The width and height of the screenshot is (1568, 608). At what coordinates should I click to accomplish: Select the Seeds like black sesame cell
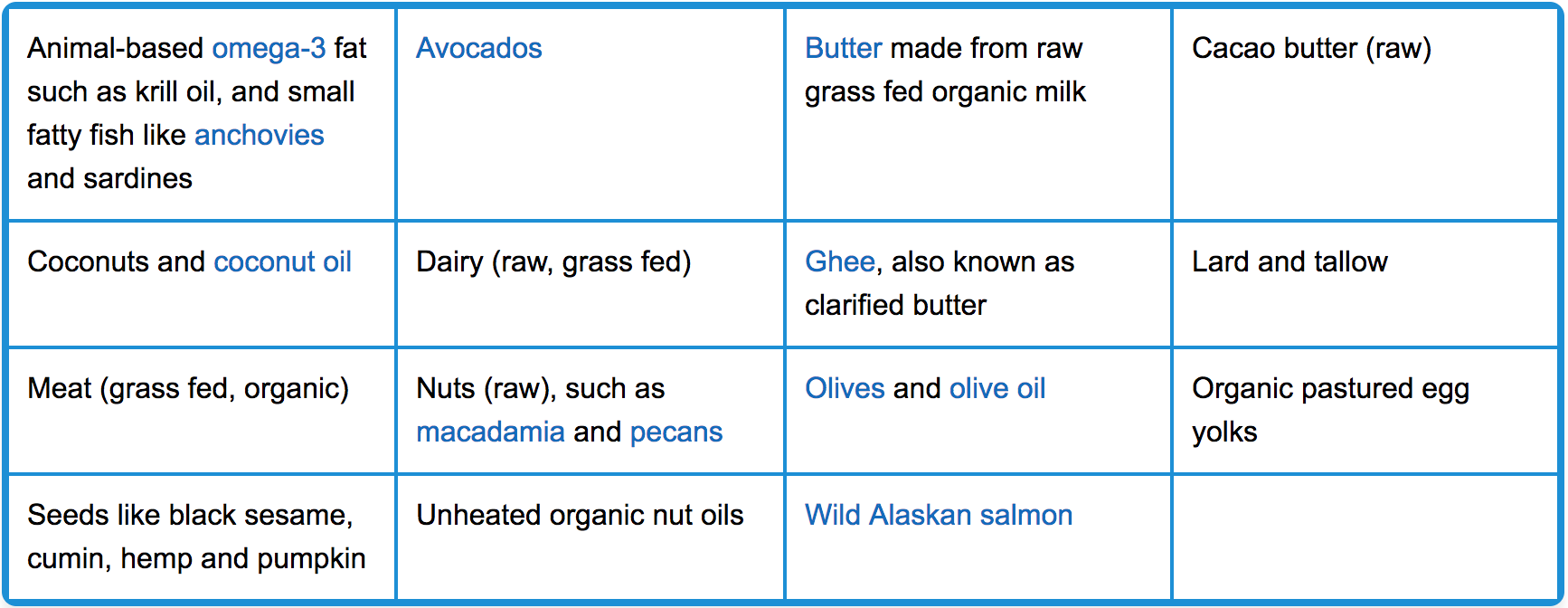pyautogui.click(x=202, y=537)
